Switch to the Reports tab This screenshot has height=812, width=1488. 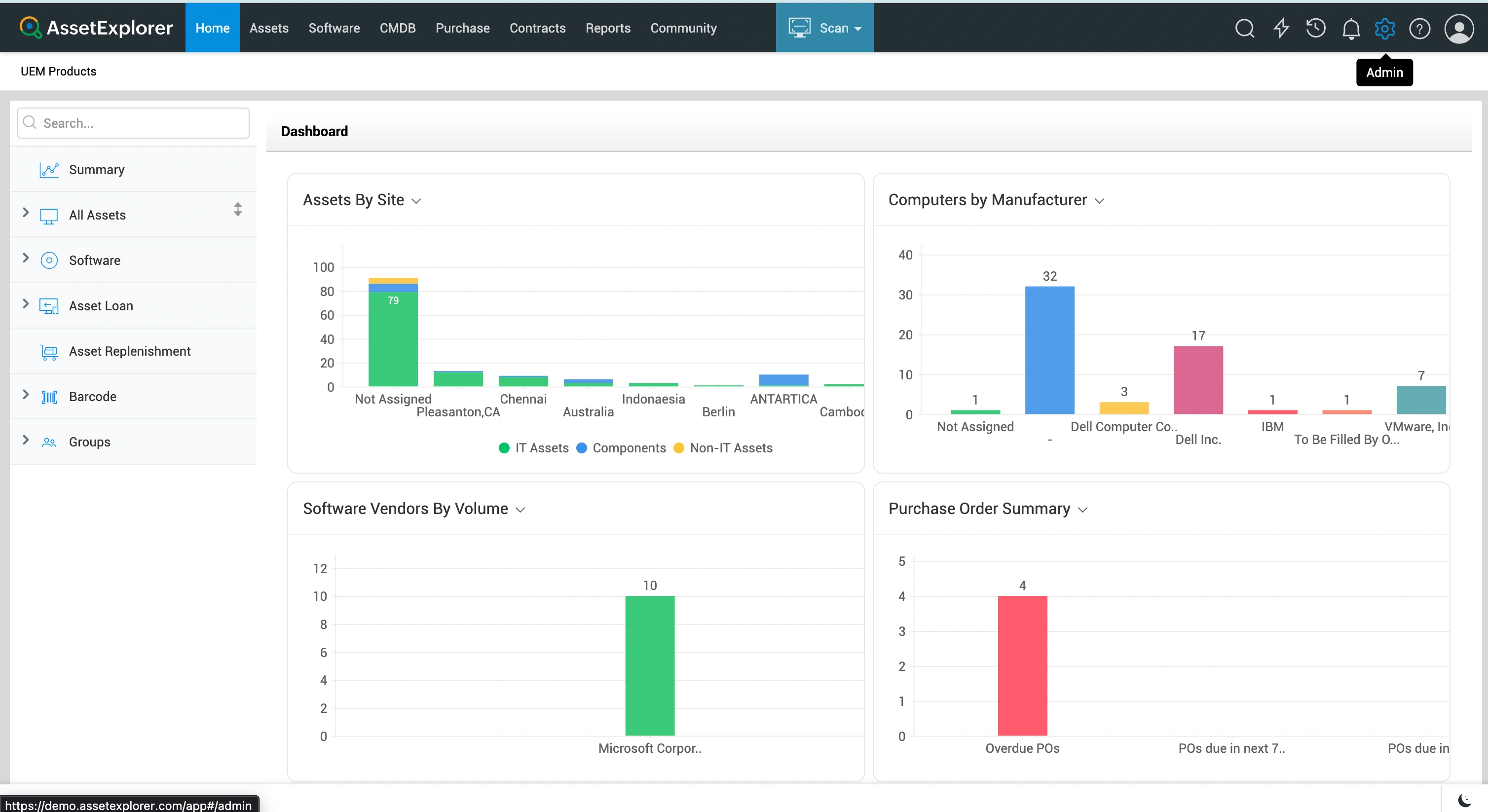coord(608,28)
